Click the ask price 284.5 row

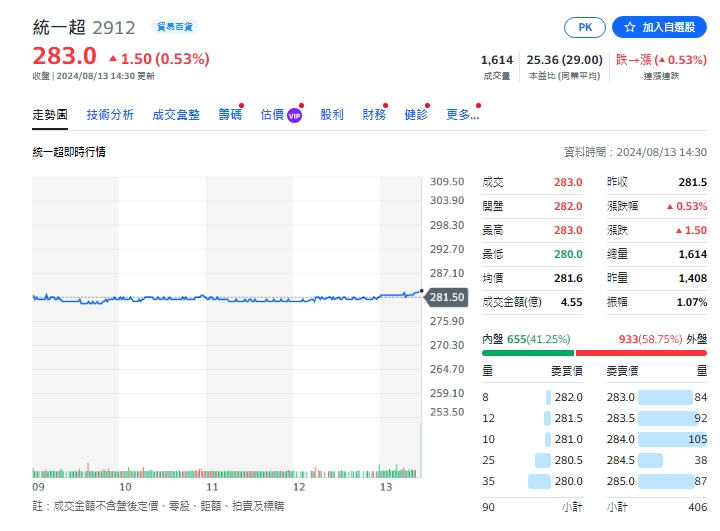click(x=657, y=460)
